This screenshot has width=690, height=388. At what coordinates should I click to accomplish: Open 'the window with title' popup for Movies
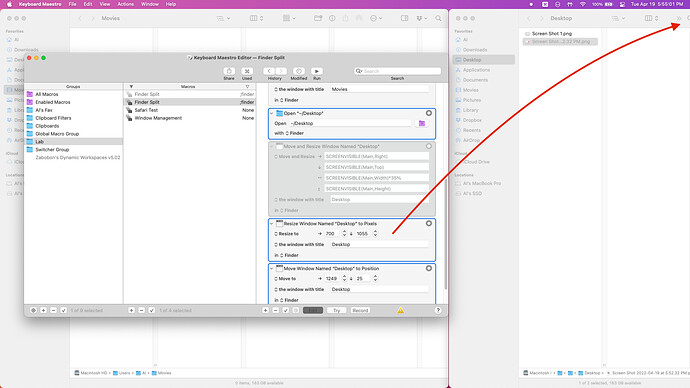(x=299, y=89)
